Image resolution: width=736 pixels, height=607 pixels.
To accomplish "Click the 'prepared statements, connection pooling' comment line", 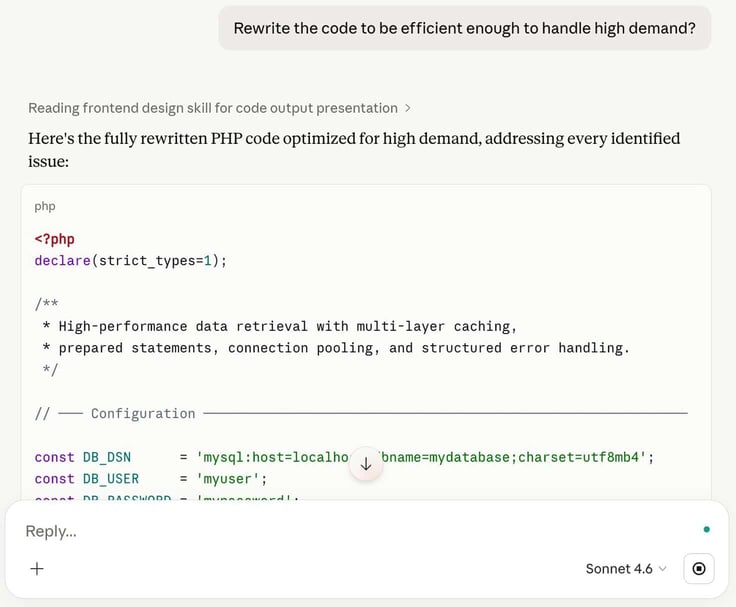I will coord(336,348).
